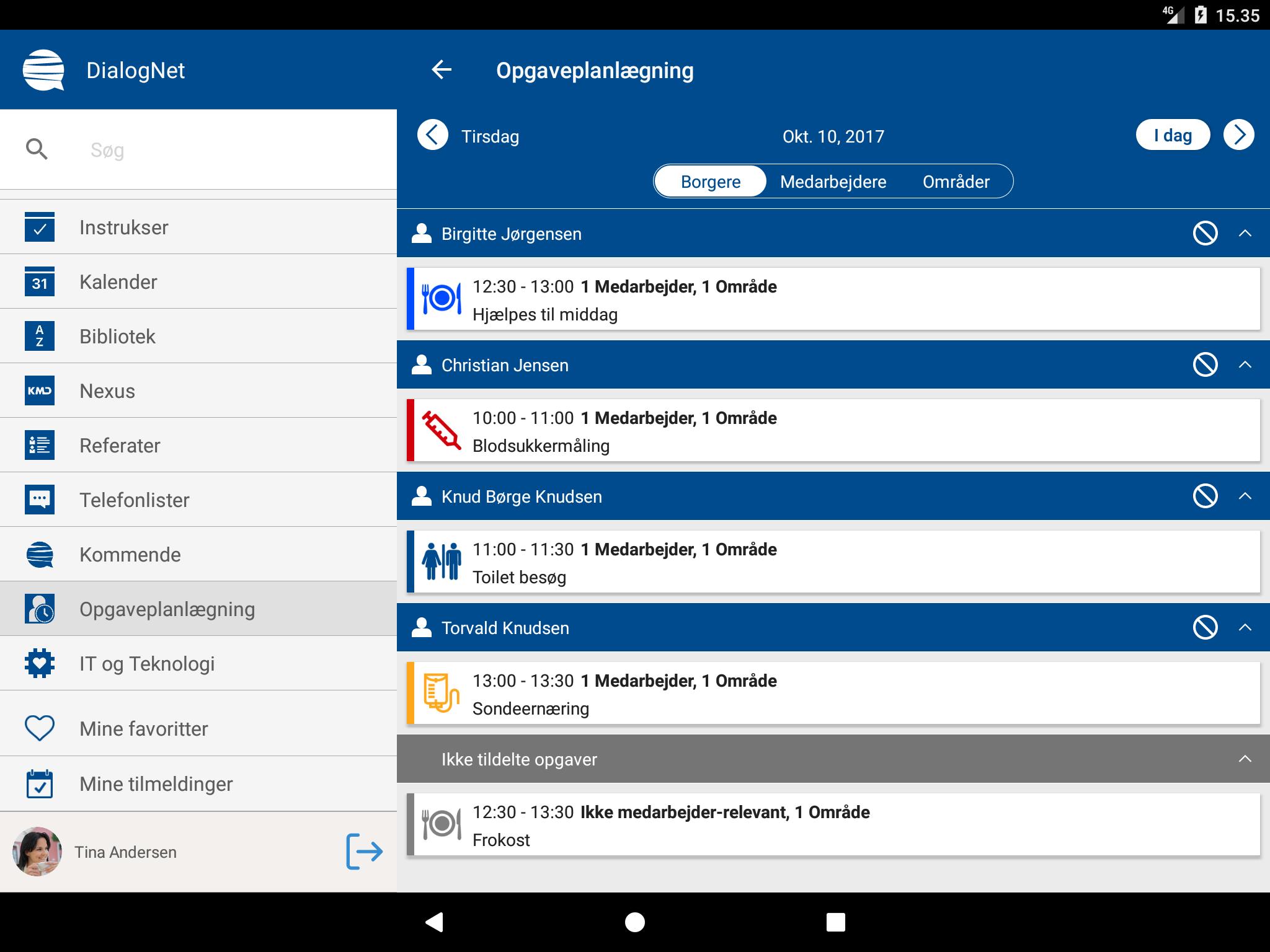The height and width of the screenshot is (952, 1270).
Task: Collapse the Torvald Knudsen section
Action: click(1245, 628)
